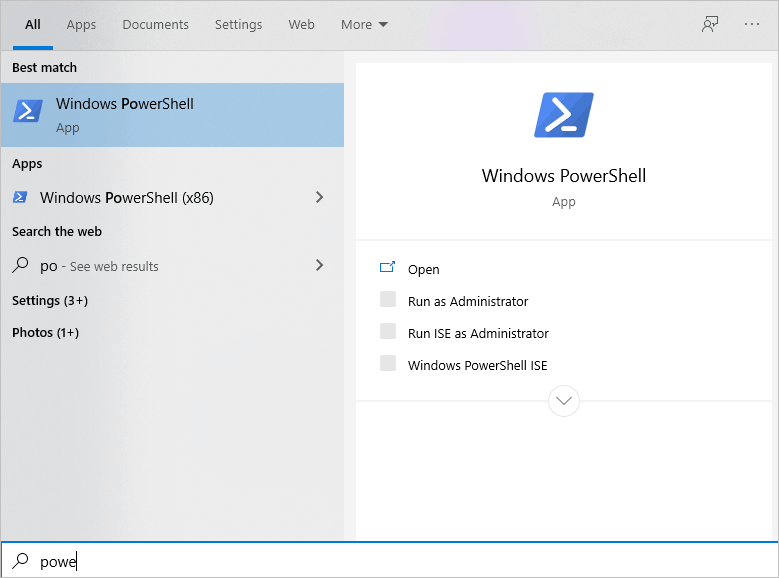The height and width of the screenshot is (578, 779).
Task: Click the web search magnifier icon
Action: [x=20, y=265]
